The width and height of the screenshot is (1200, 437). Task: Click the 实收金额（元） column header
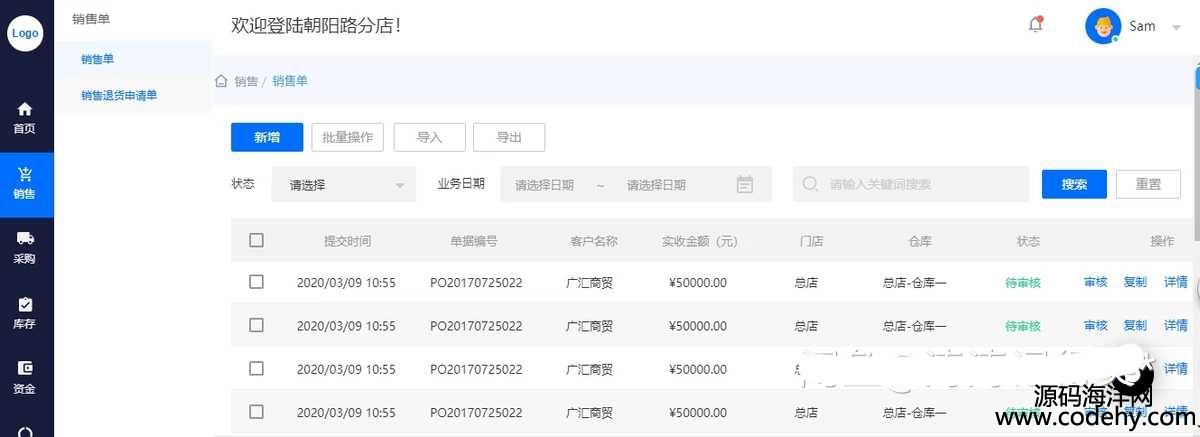699,241
